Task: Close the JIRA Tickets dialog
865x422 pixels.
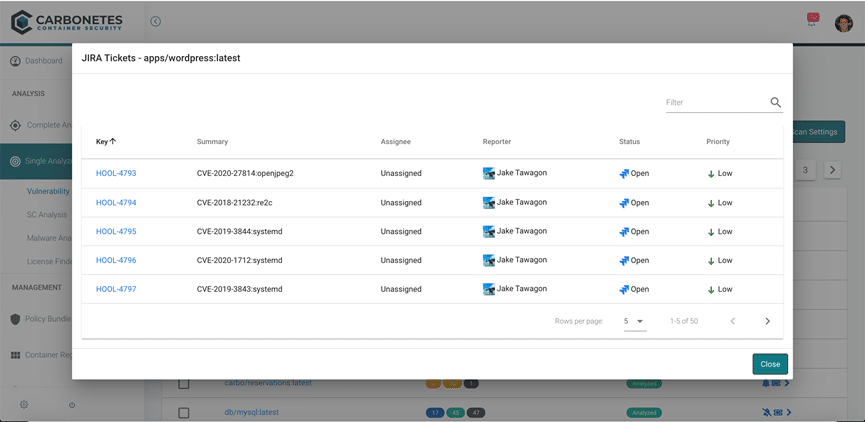Action: [770, 364]
